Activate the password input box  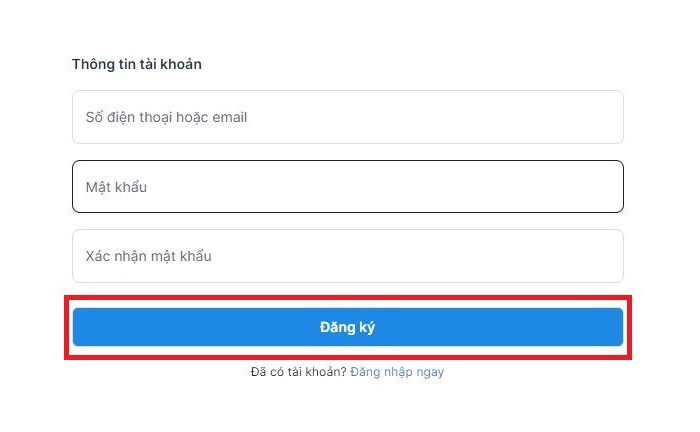coord(347,187)
